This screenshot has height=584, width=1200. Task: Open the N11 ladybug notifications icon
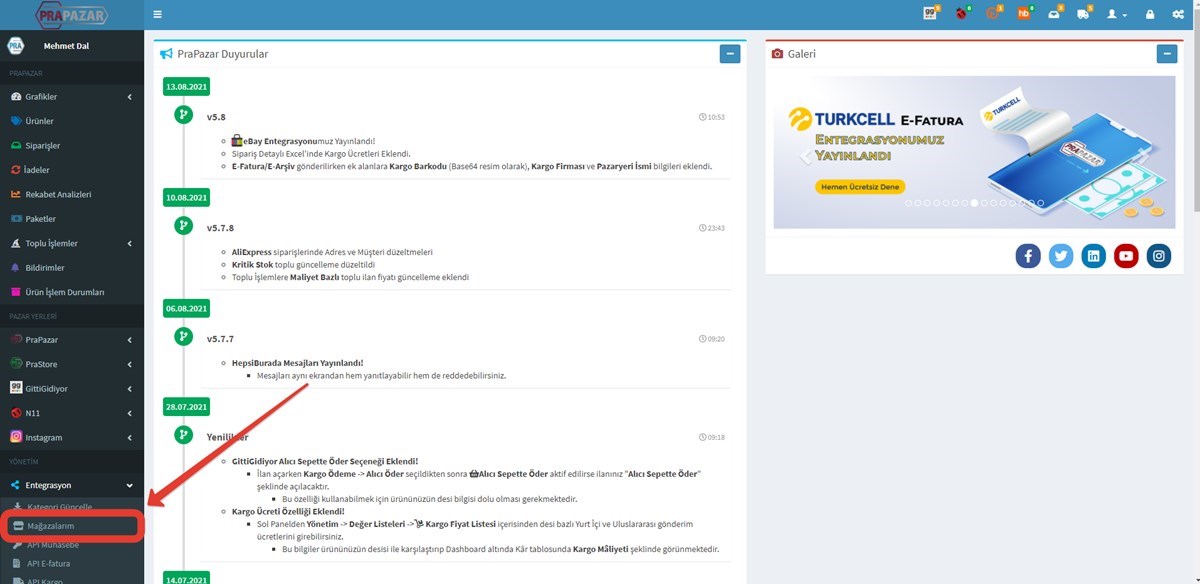click(x=961, y=14)
